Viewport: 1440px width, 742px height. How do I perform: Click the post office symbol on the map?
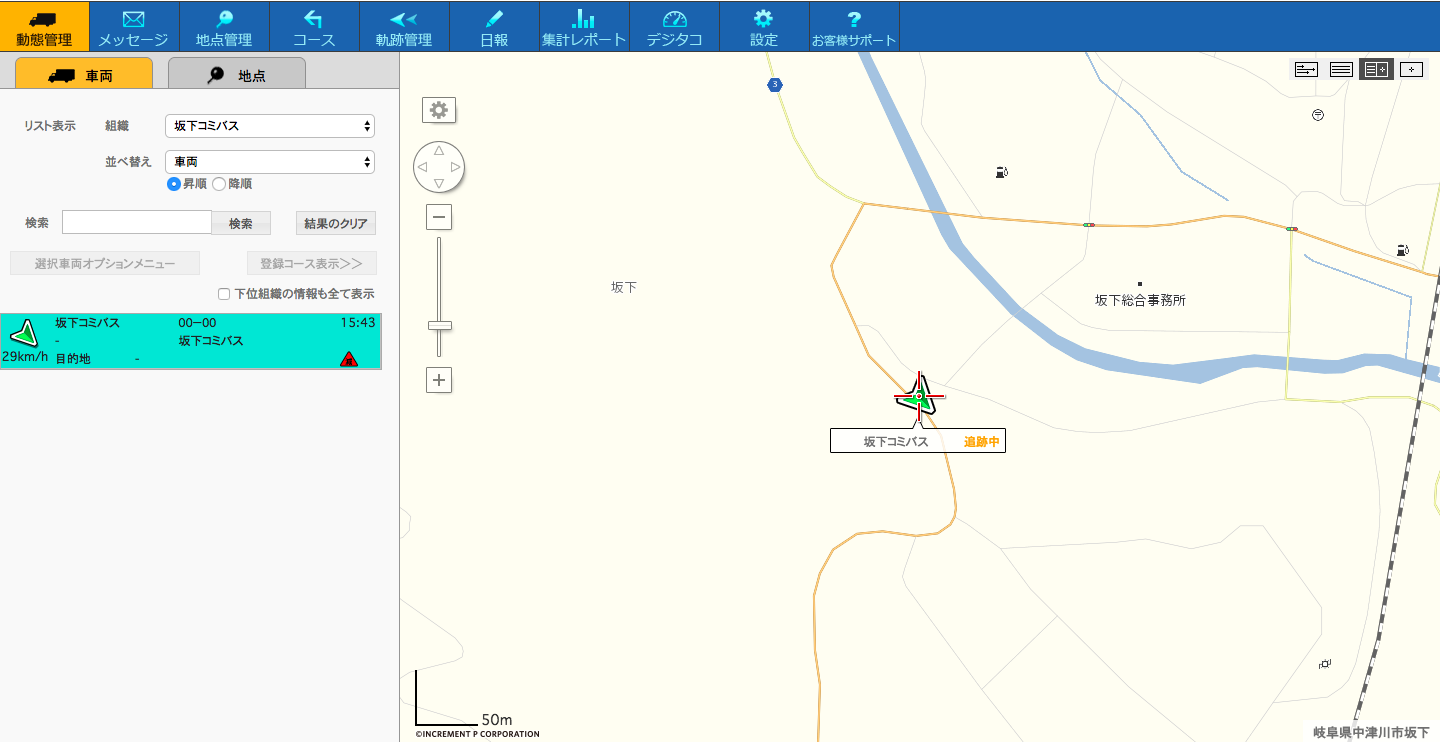tap(1318, 115)
